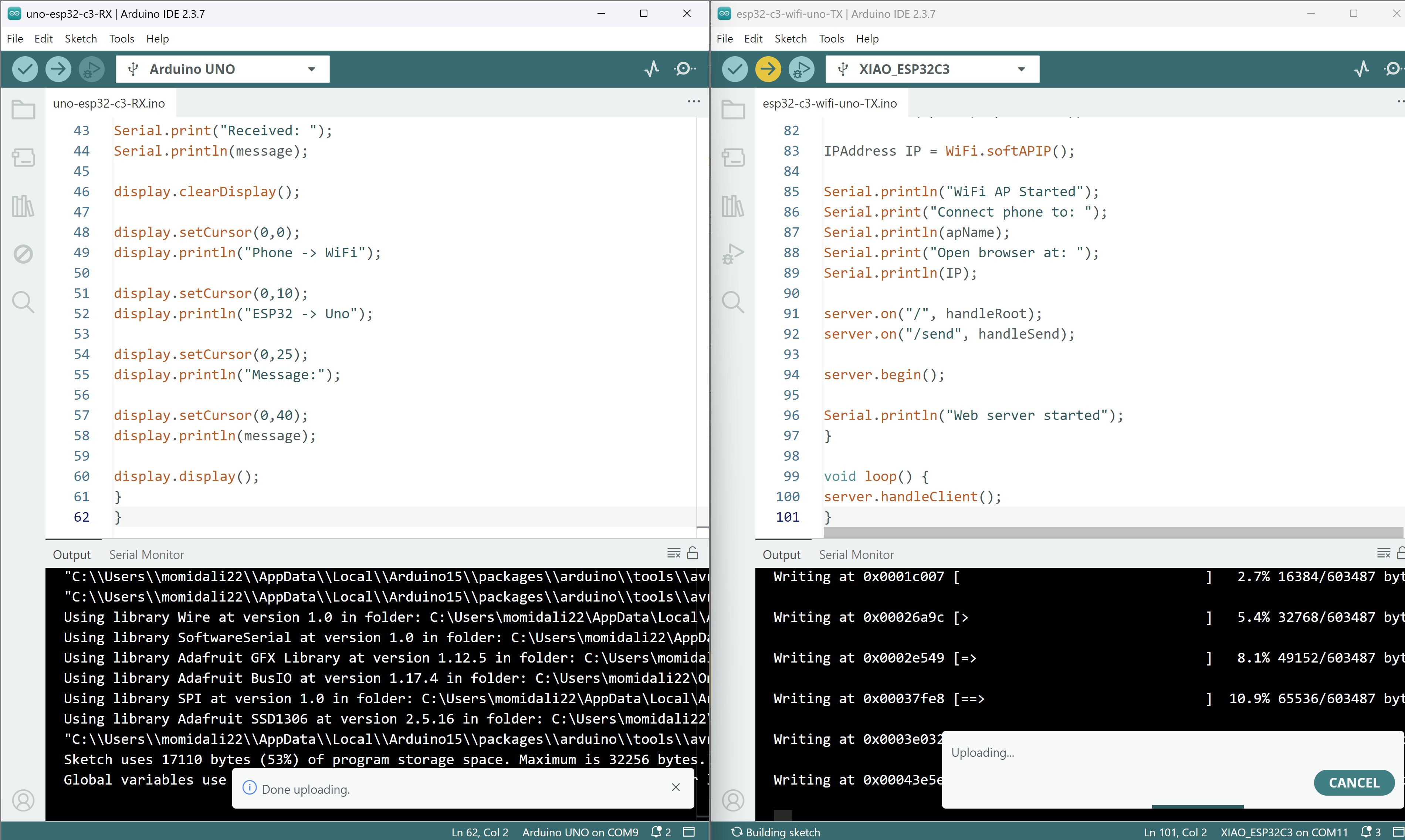Open Sketchbook folder in right window sidebar
Viewport: 1405px width, 840px height.
pyautogui.click(x=733, y=109)
